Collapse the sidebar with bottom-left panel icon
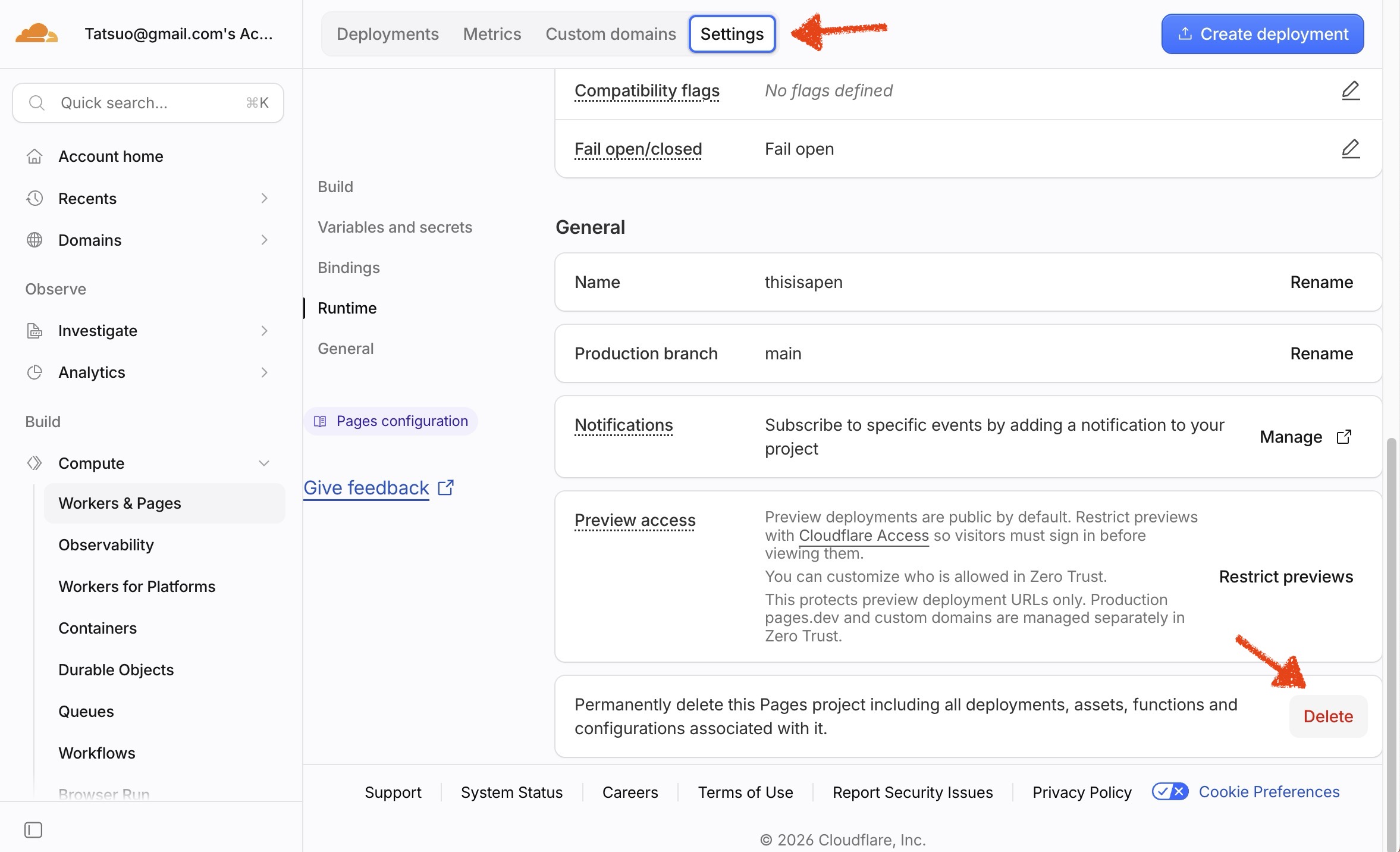Viewport: 1400px width, 852px height. point(33,829)
